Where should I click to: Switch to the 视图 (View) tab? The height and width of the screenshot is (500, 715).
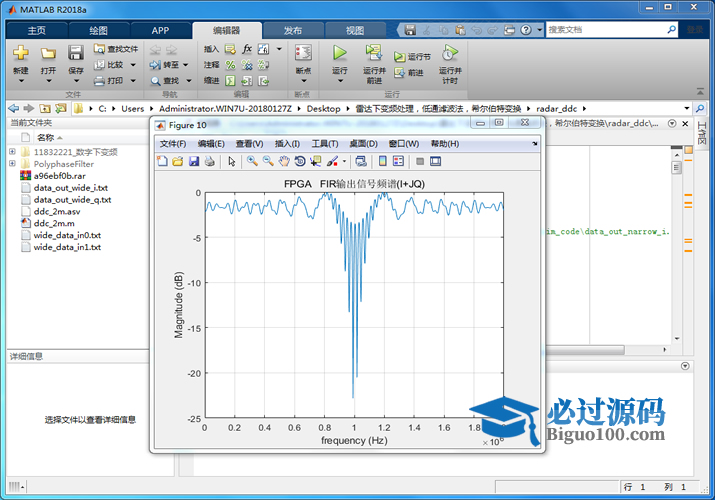[355, 31]
